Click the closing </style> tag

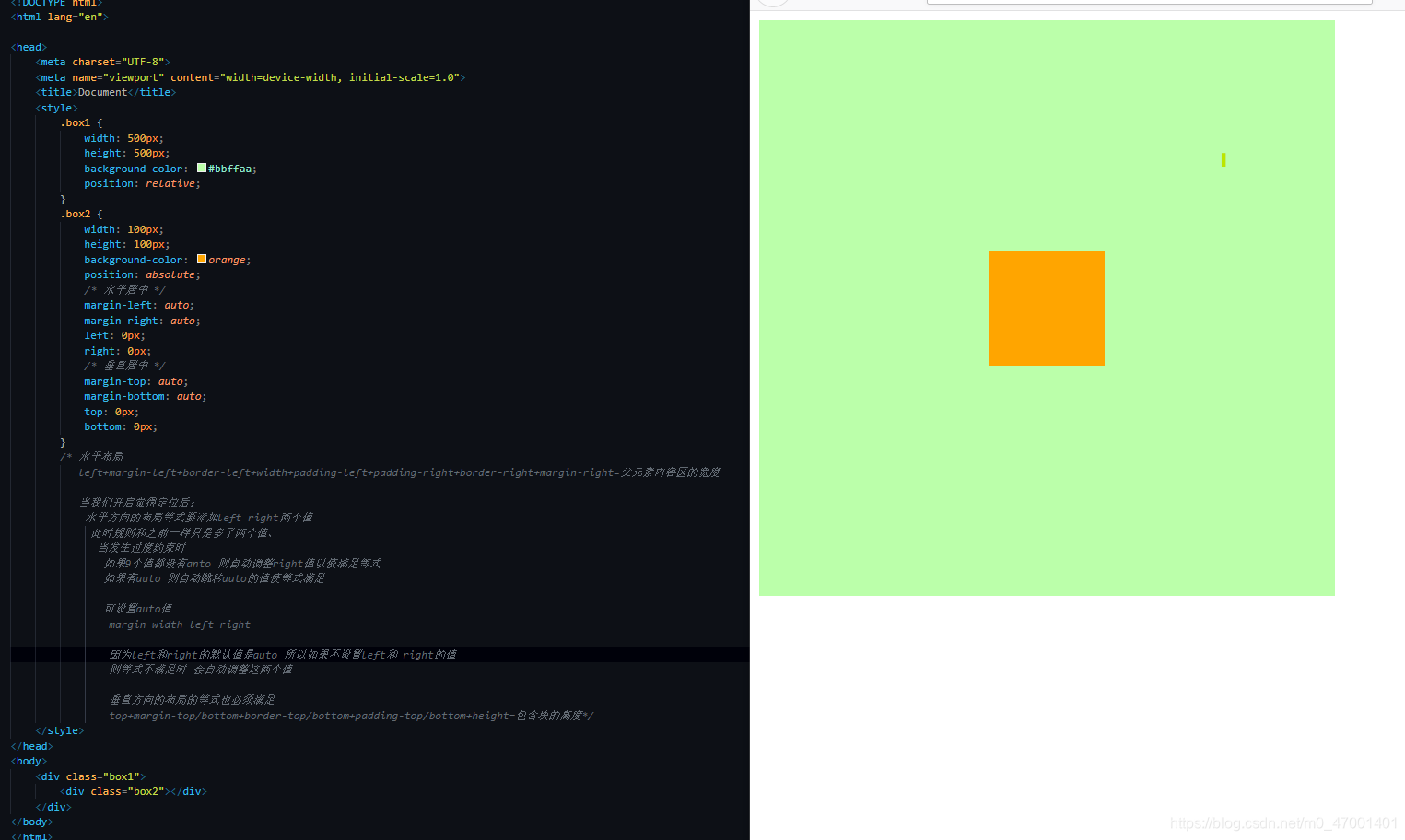click(60, 730)
